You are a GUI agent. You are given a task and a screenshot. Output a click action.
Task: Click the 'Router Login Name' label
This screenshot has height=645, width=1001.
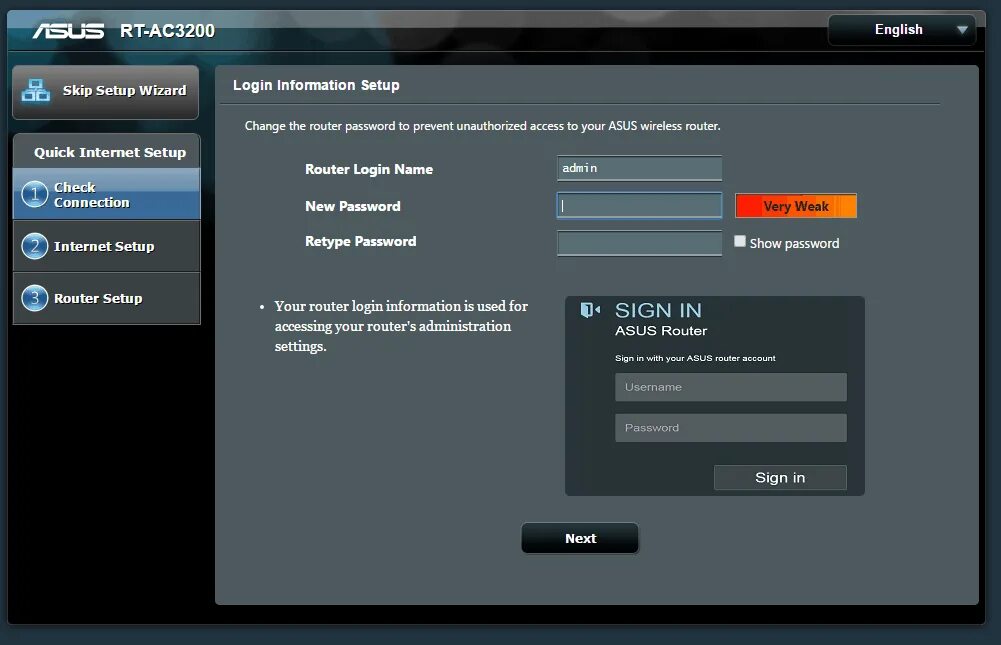[369, 169]
